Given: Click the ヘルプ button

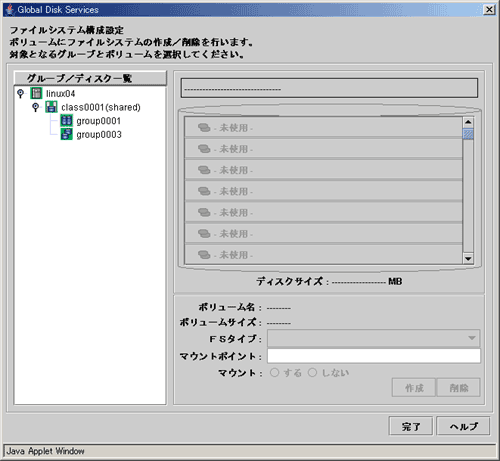Looking at the screenshot, I should point(463,426).
